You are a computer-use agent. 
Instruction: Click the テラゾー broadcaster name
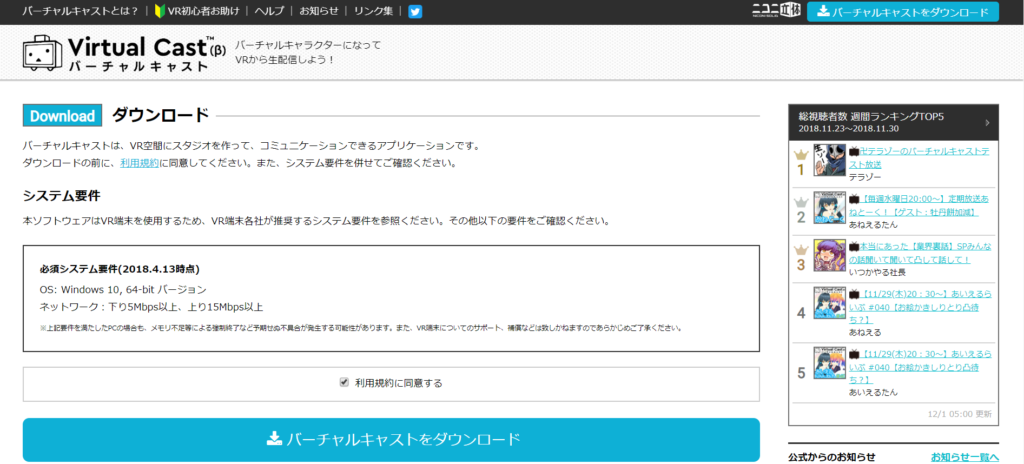click(865, 177)
